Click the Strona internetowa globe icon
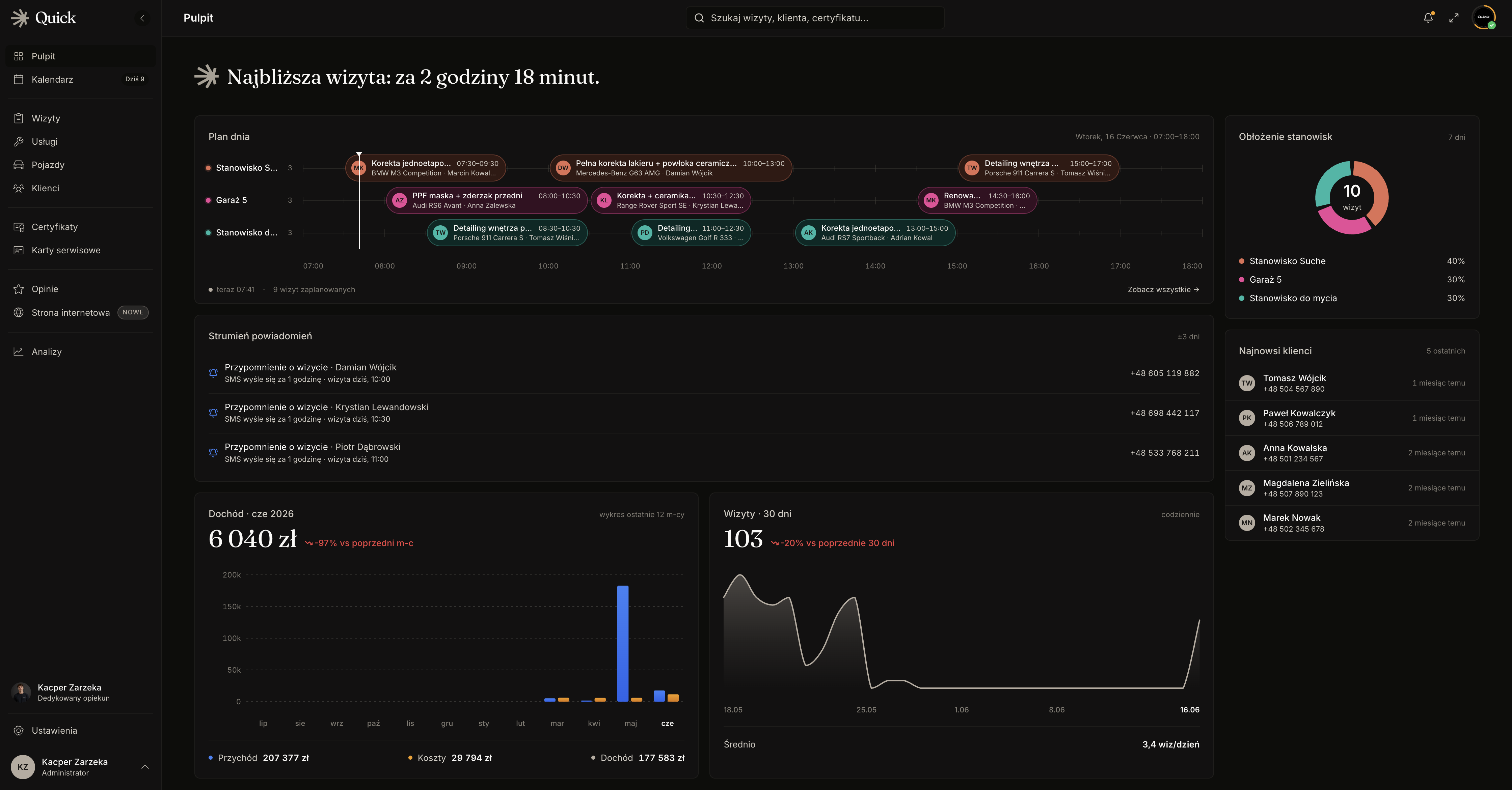 point(19,313)
